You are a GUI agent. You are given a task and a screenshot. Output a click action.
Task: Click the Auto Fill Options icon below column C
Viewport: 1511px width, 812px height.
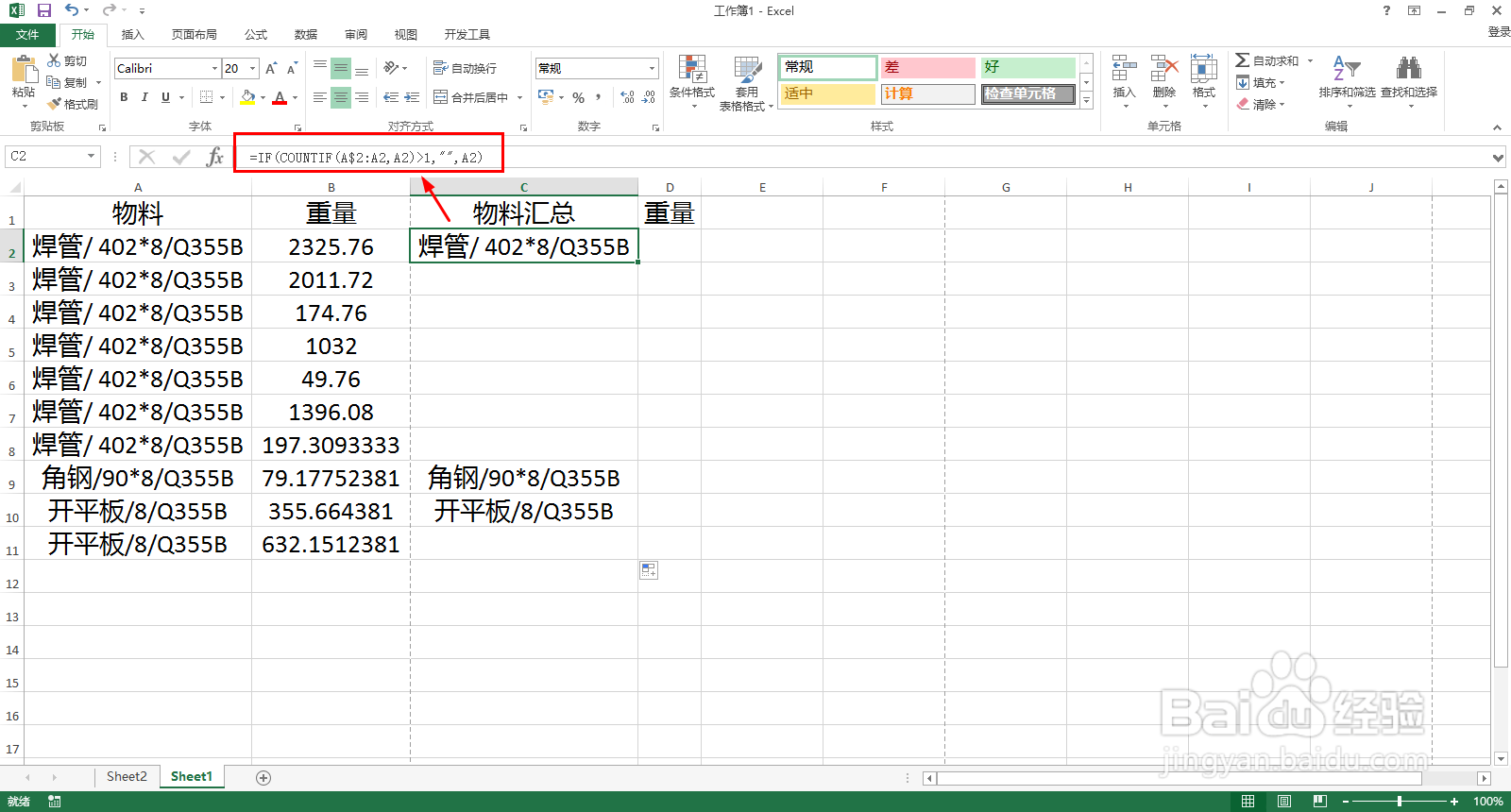[x=649, y=570]
